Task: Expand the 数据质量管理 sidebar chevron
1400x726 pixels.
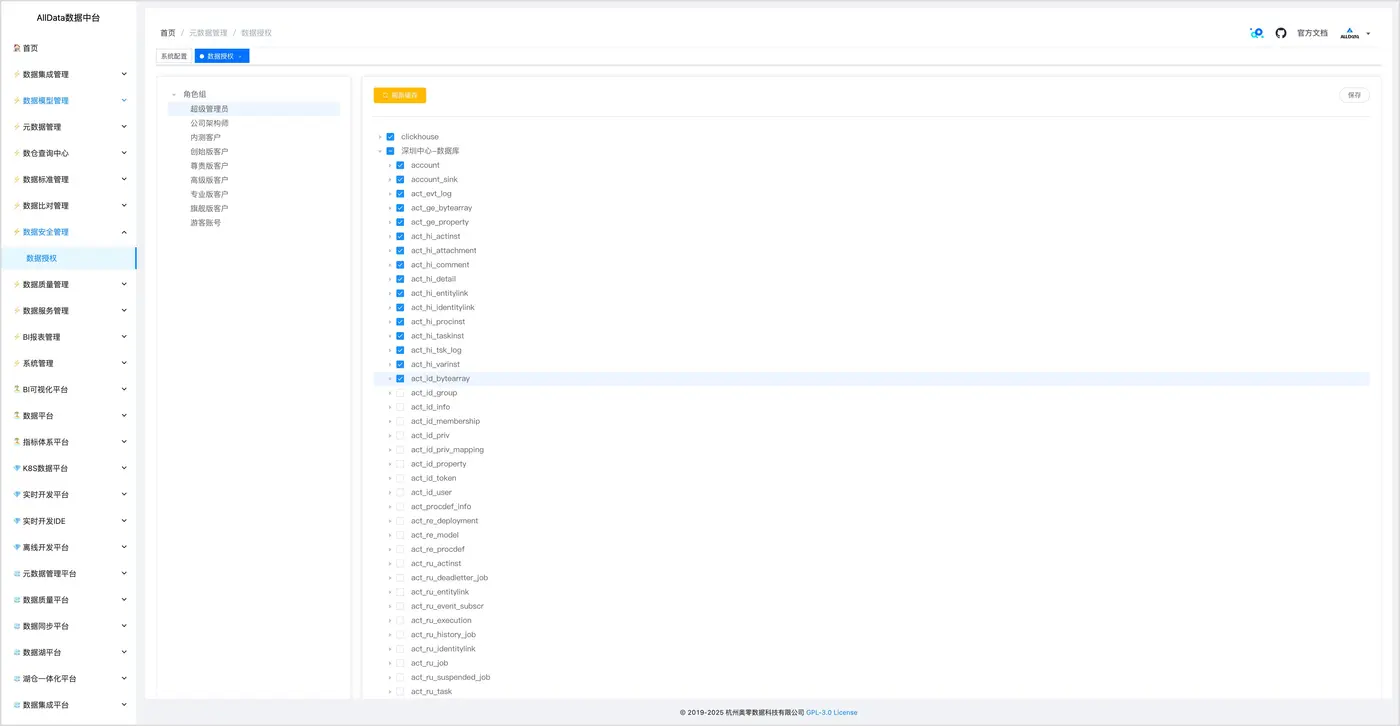Action: [x=124, y=284]
